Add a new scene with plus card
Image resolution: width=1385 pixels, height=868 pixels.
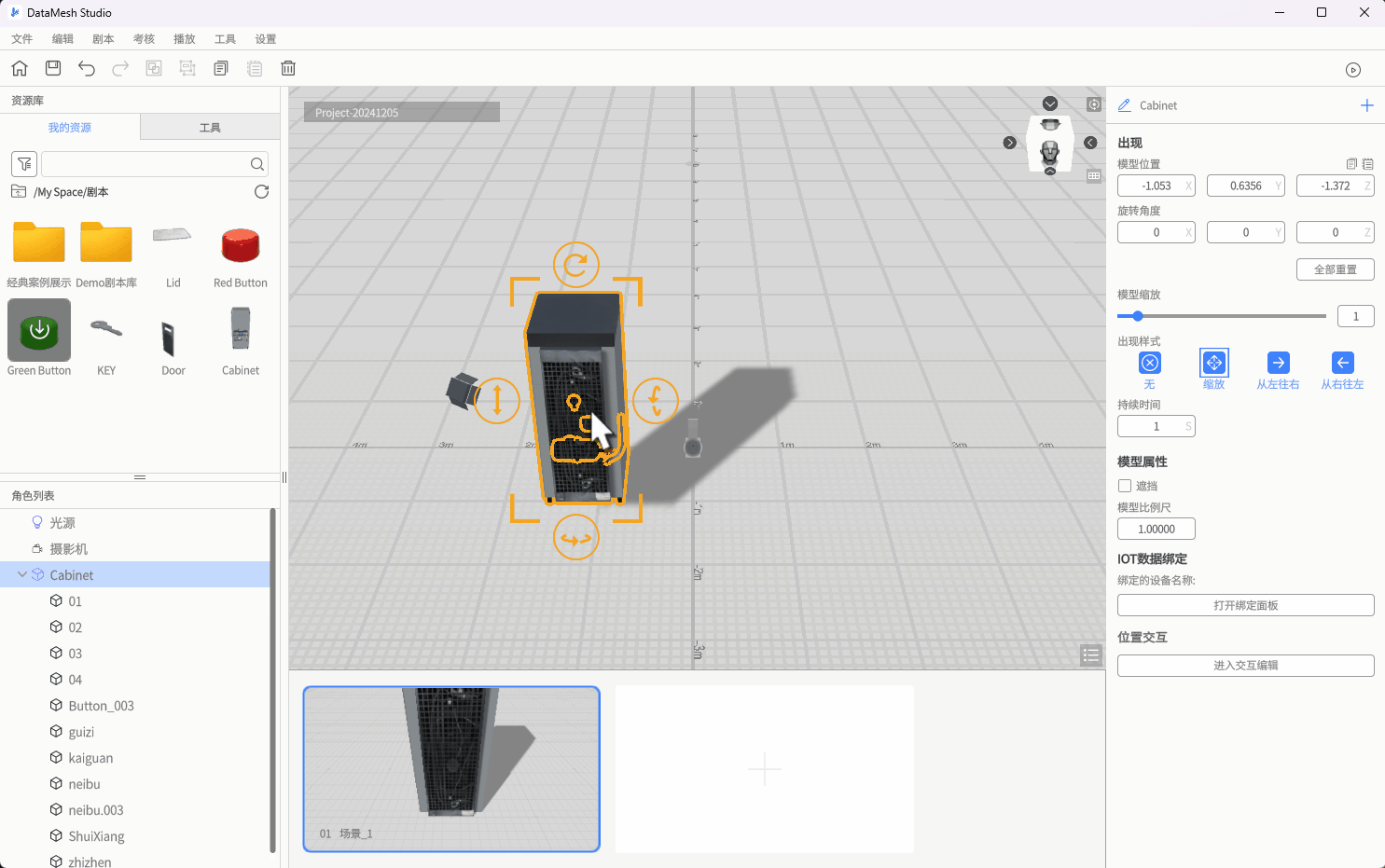(x=765, y=769)
